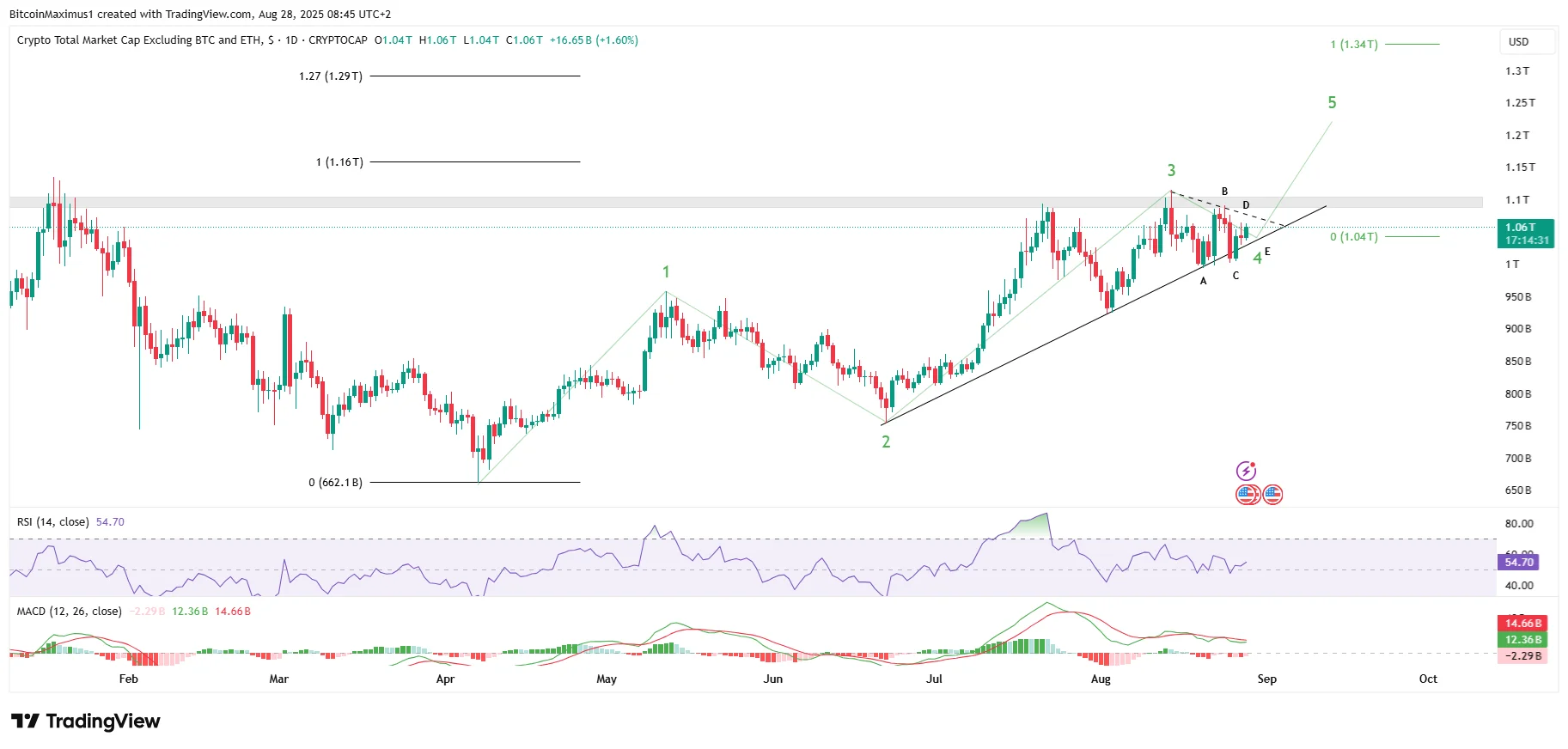Viewport: 1568px width, 749px height.
Task: Click the Fib label 1 (1.16 T)
Action: tap(339, 162)
